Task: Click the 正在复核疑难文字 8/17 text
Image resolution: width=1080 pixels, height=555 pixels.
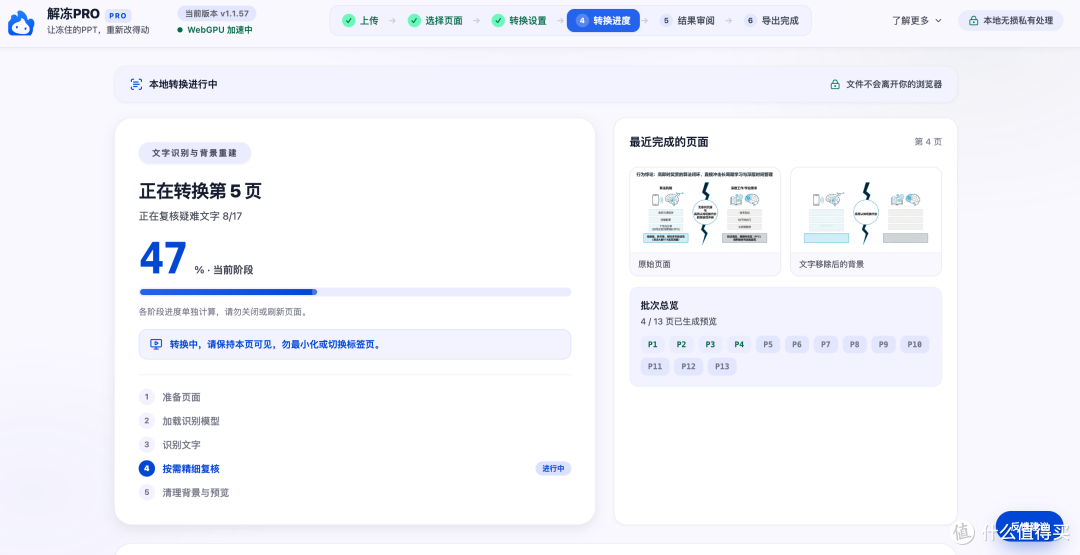Action: [x=191, y=216]
